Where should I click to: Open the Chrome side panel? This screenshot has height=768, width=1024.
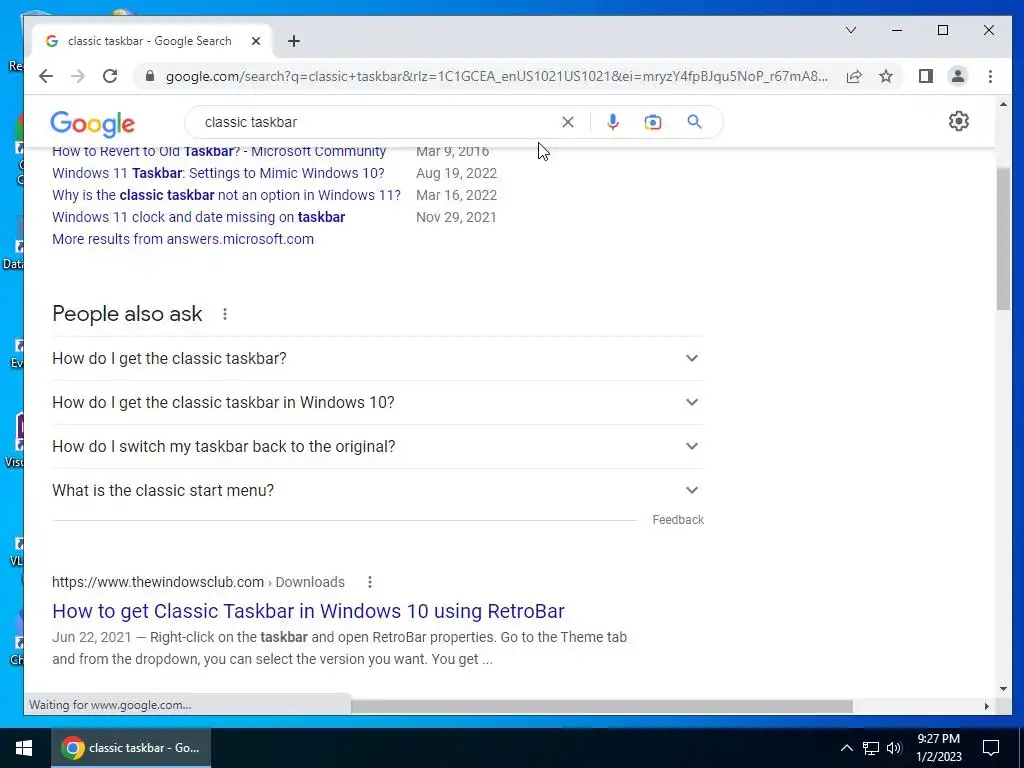coord(925,76)
